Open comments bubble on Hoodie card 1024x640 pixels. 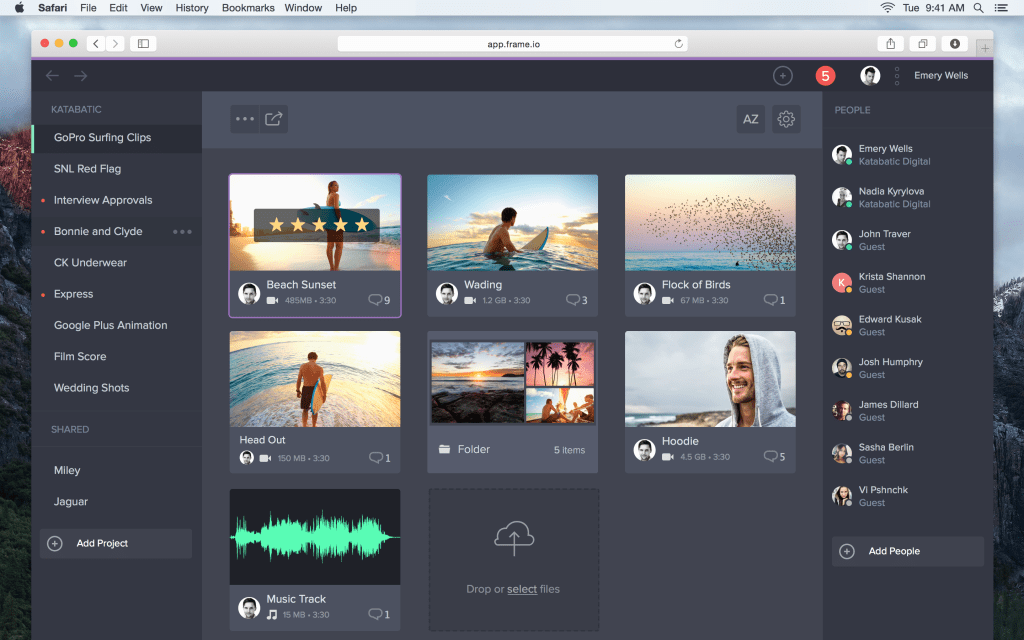(x=775, y=456)
